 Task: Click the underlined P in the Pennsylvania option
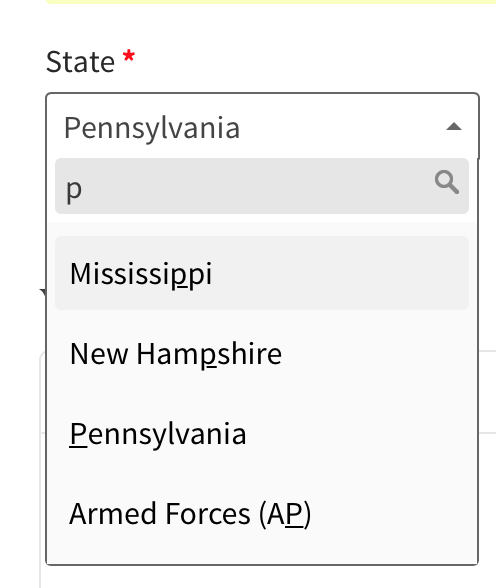click(x=78, y=434)
